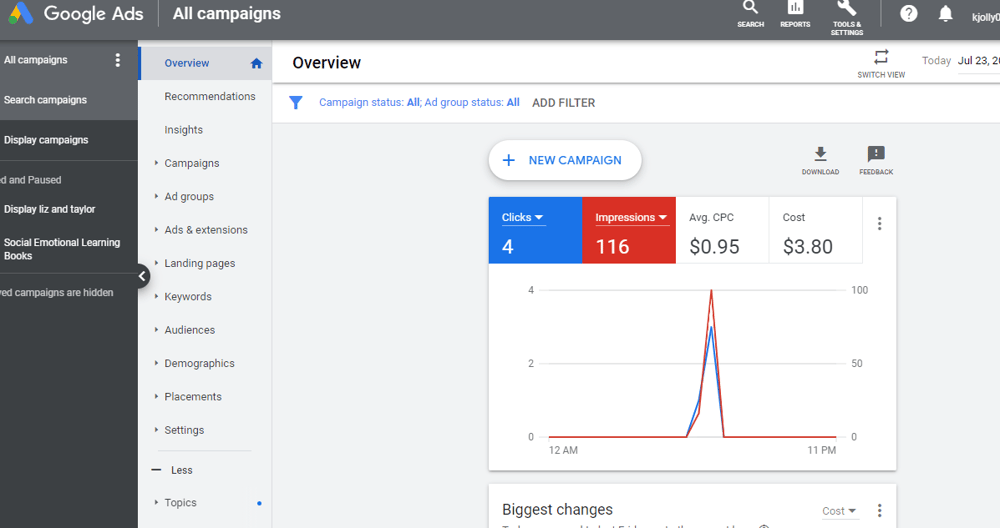Open the Cost dropdown in Biggest changes
This screenshot has height=528, width=1000.
point(839,511)
